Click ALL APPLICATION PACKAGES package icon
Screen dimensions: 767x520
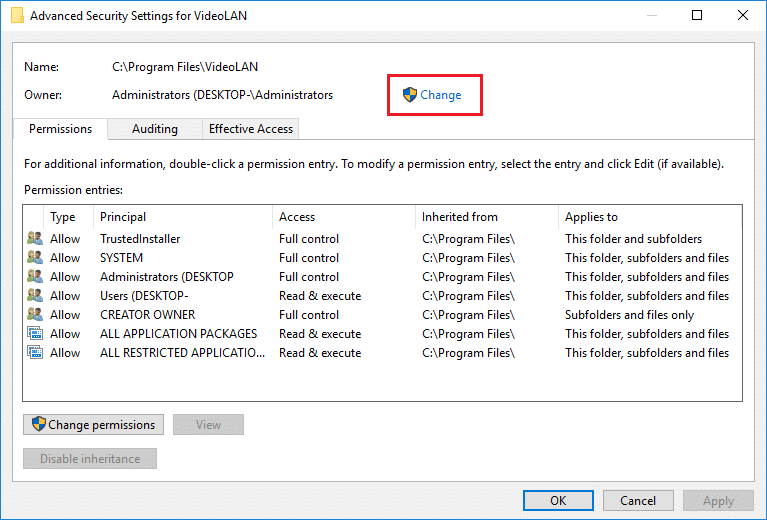pos(35,334)
